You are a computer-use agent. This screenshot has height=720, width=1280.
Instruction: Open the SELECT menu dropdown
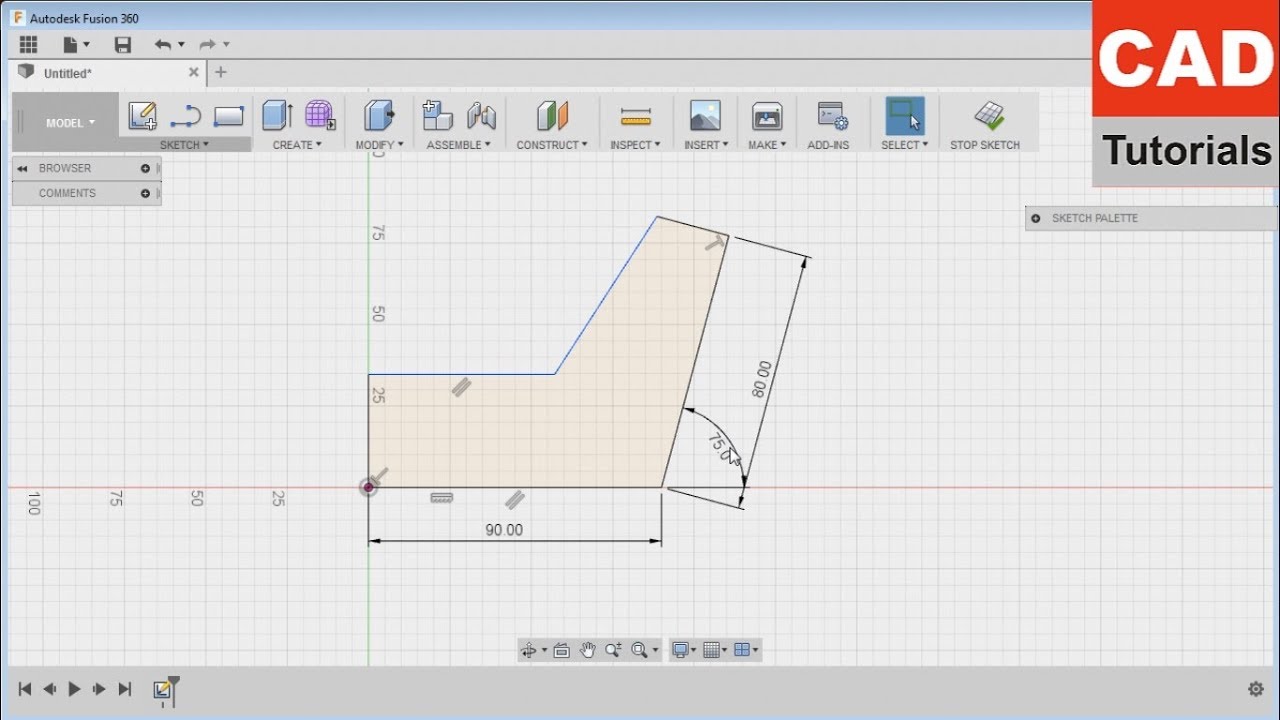[903, 144]
